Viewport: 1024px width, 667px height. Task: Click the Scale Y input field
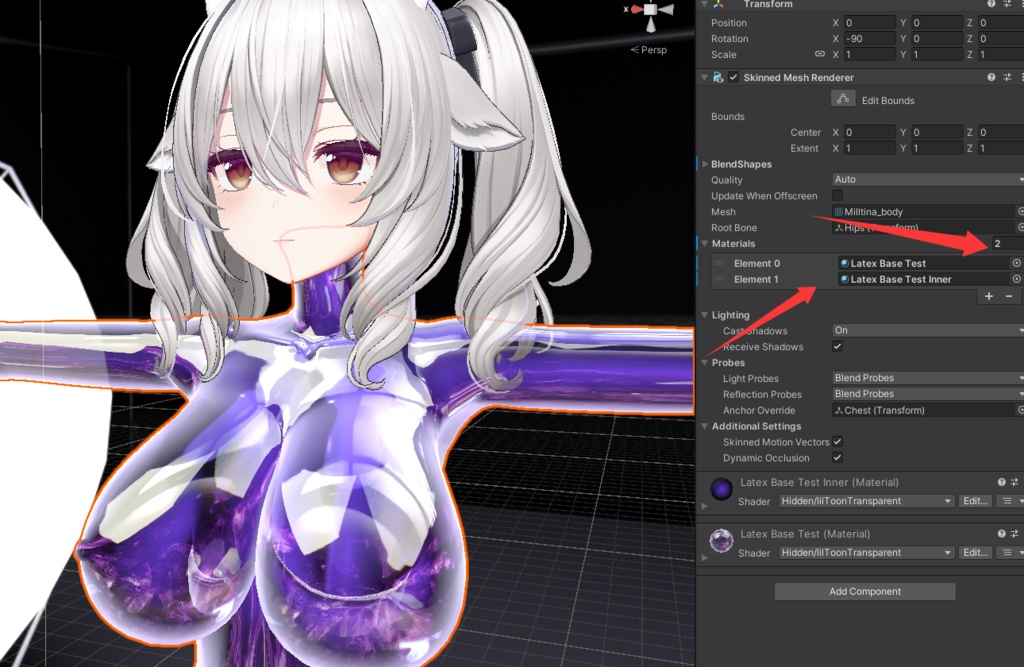coord(936,54)
